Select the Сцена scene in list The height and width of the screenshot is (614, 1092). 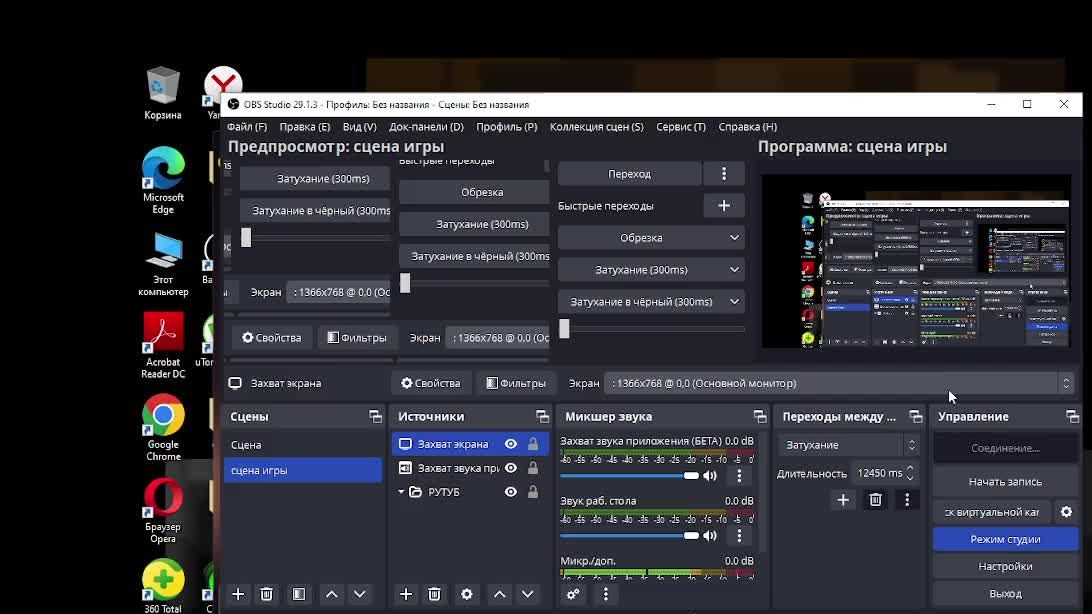tap(303, 445)
